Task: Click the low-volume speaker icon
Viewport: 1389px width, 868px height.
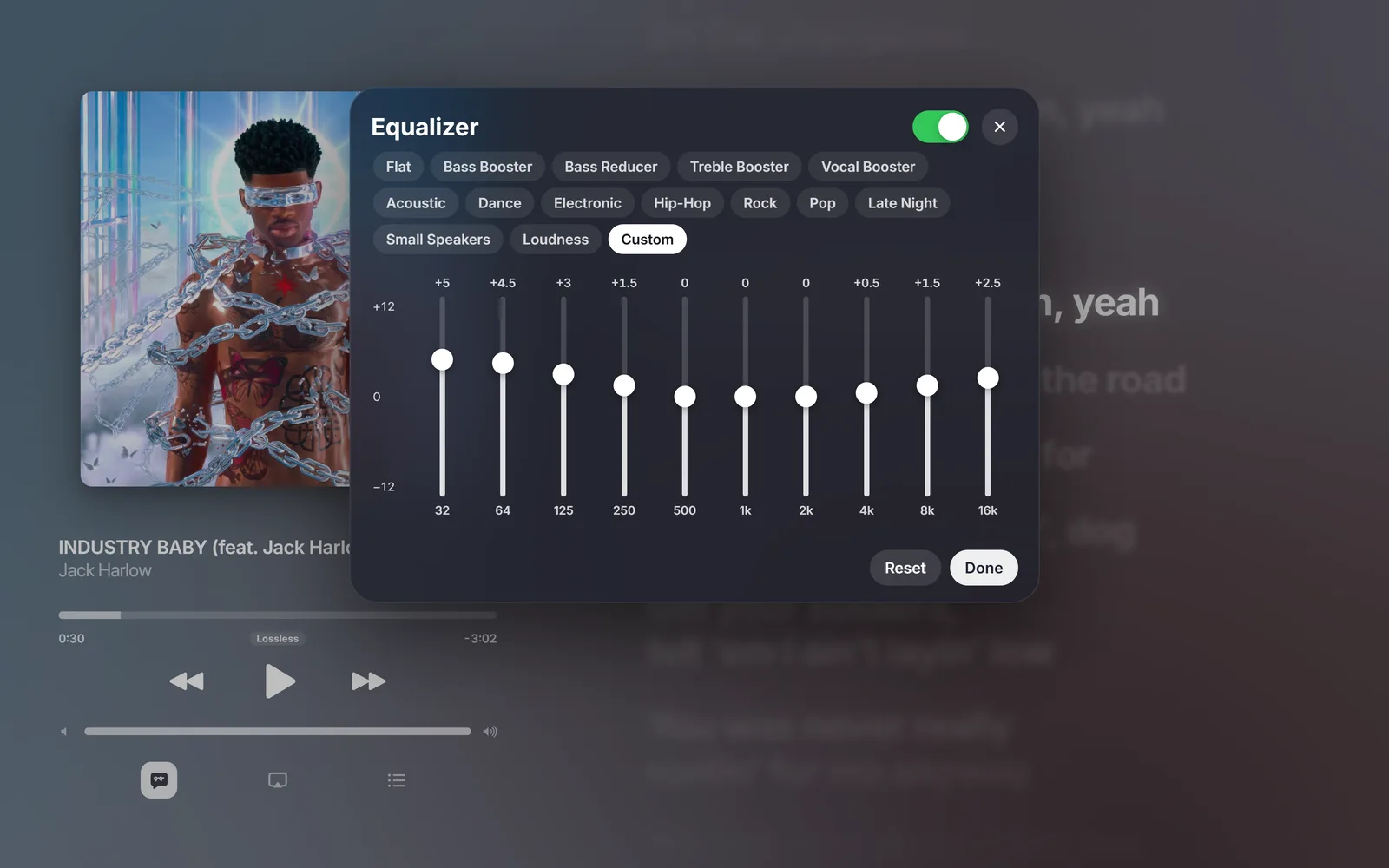Action: click(63, 732)
